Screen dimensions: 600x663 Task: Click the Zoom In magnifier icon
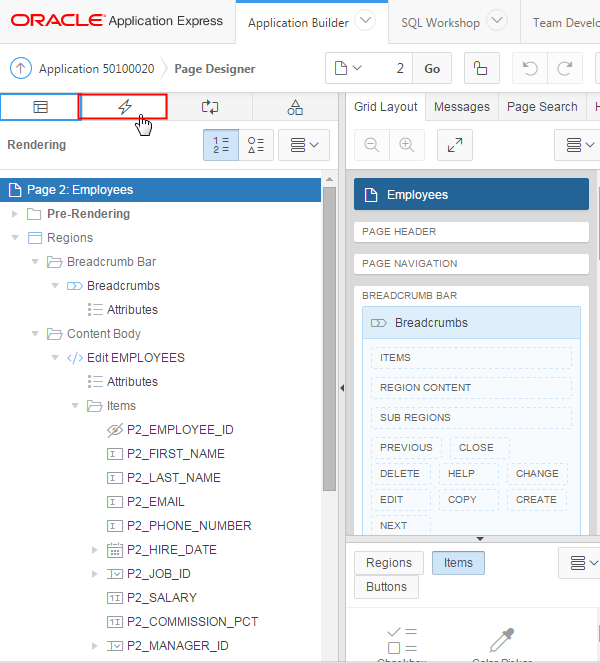406,145
